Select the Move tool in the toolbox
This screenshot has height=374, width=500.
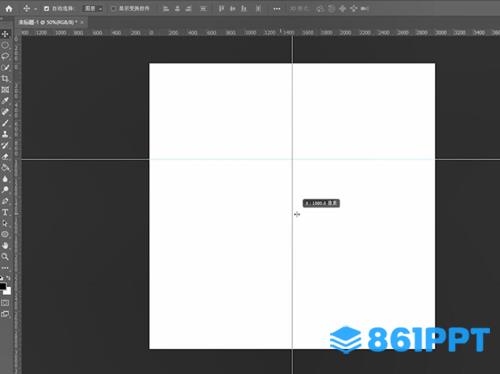pyautogui.click(x=5, y=34)
